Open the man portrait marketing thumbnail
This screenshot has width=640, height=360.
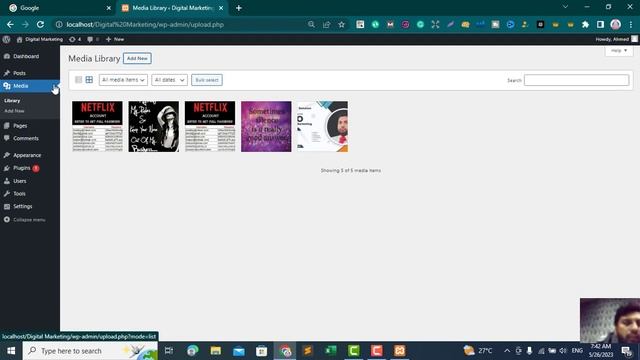(x=322, y=127)
